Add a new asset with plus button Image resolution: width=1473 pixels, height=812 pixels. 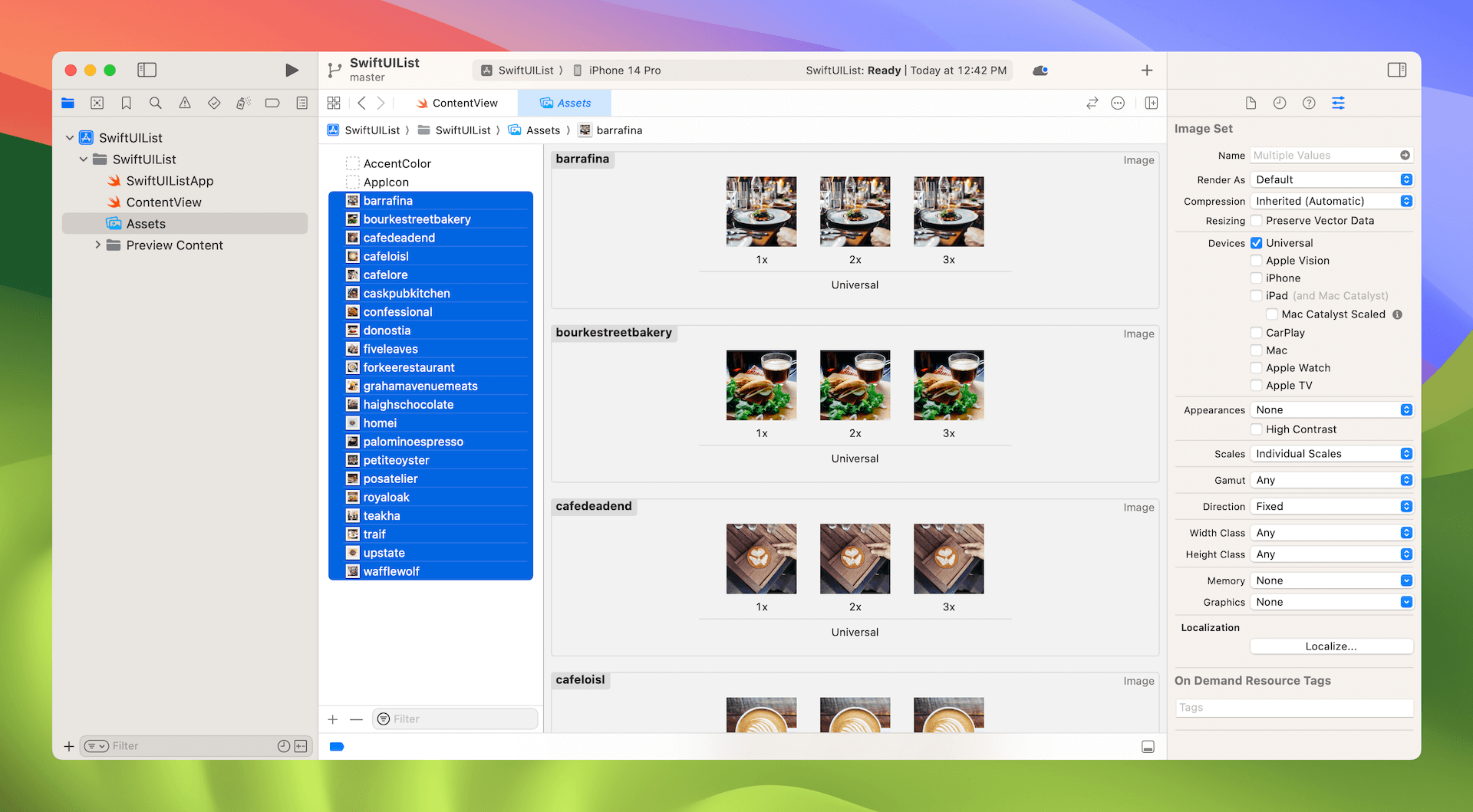pyautogui.click(x=333, y=719)
